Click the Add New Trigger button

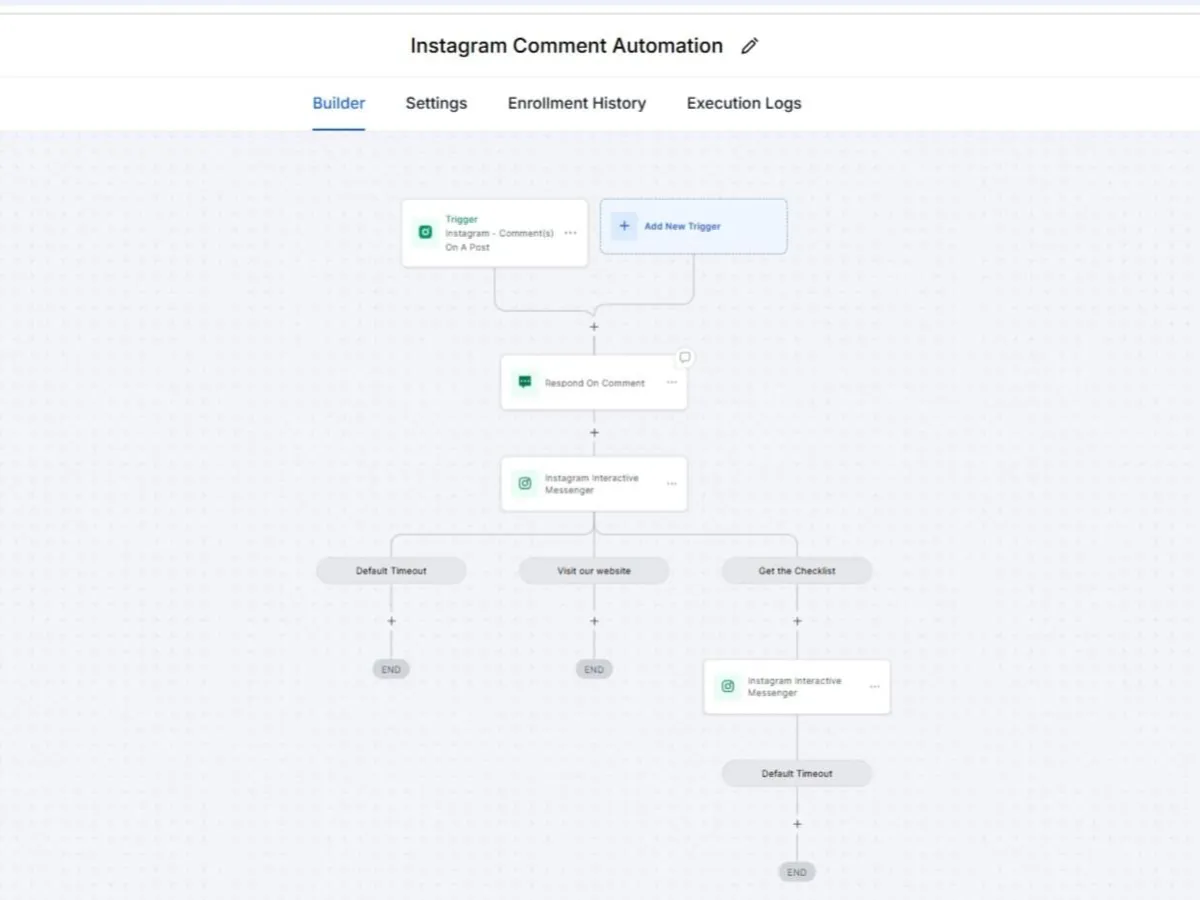click(x=693, y=226)
